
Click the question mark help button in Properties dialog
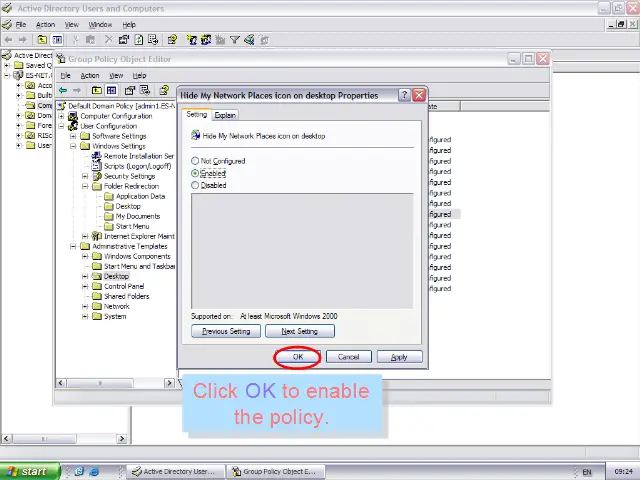(404, 95)
